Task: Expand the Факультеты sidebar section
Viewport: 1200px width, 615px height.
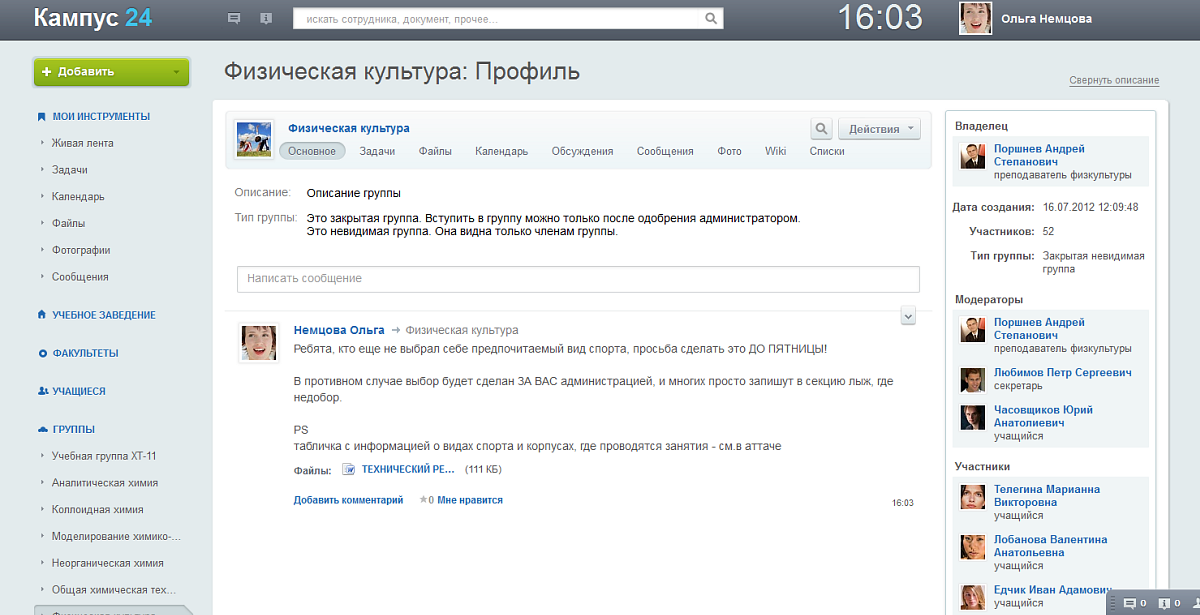Action: (x=85, y=353)
